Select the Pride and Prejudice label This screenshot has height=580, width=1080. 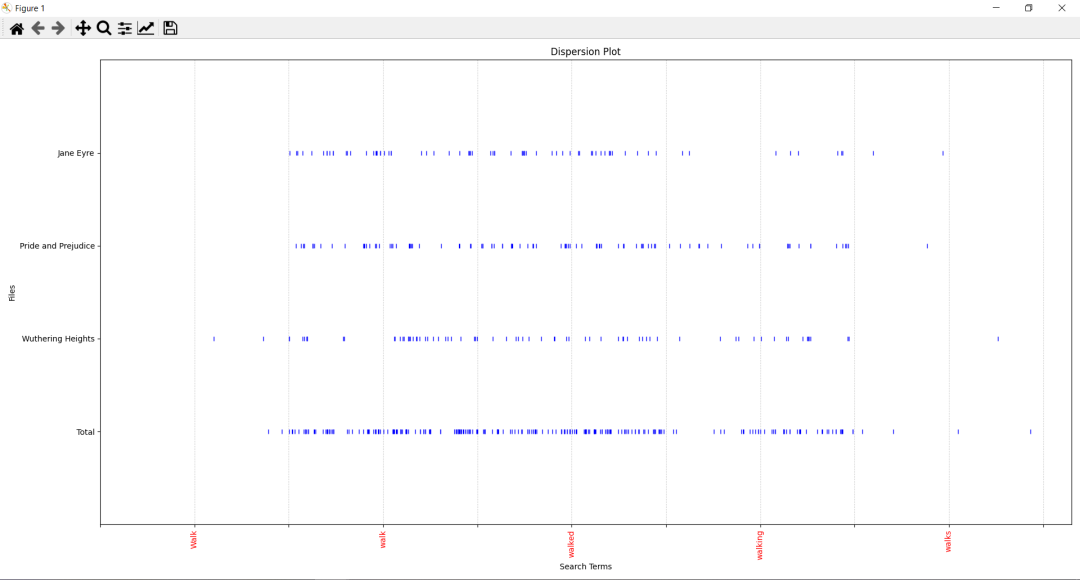(57, 246)
